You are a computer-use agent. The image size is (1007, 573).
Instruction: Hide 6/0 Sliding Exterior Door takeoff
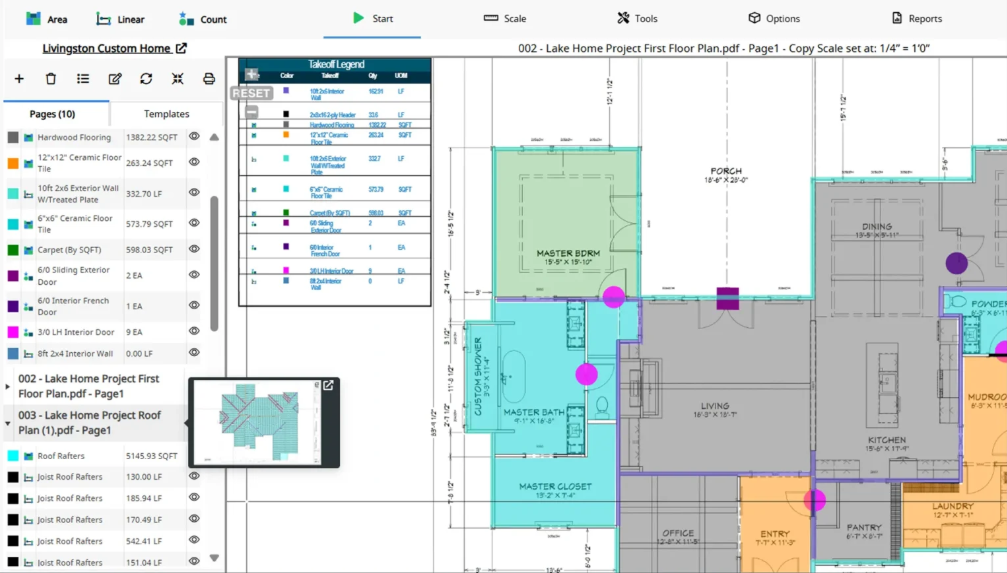pyautogui.click(x=194, y=274)
